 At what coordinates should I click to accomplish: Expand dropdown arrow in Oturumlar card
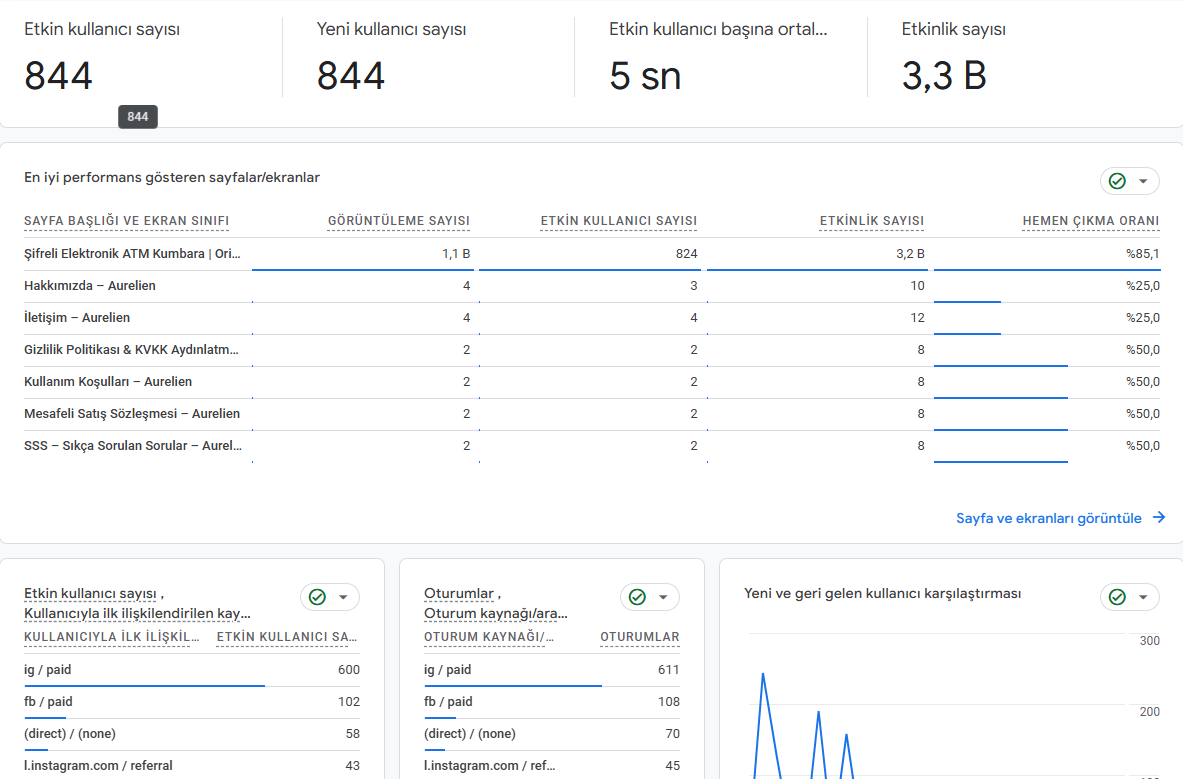pos(663,597)
